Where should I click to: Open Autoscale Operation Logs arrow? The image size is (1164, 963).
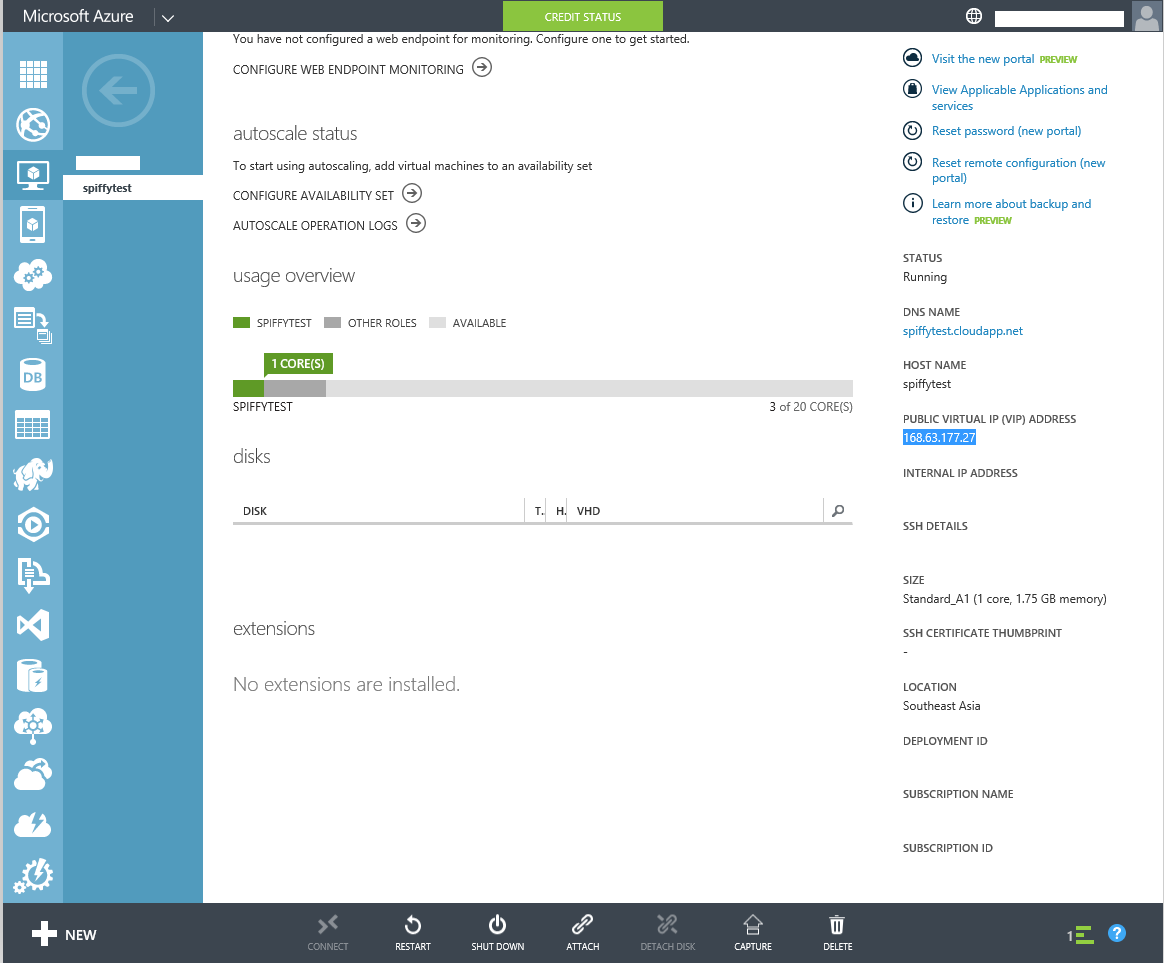point(416,223)
